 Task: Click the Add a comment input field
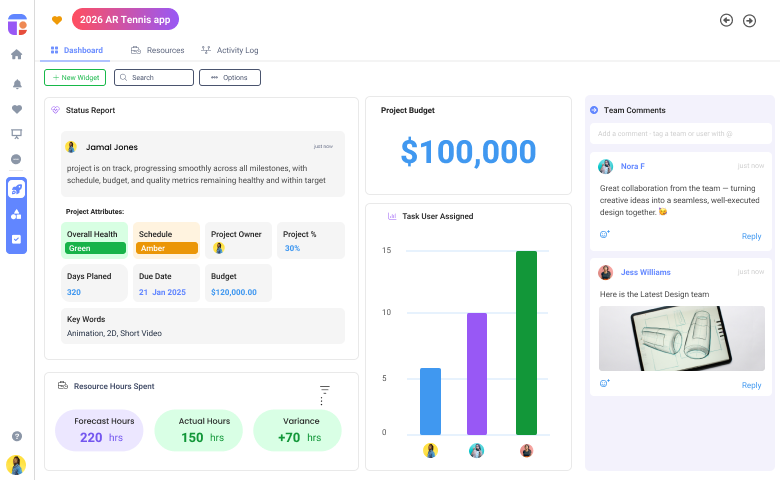pos(678,133)
